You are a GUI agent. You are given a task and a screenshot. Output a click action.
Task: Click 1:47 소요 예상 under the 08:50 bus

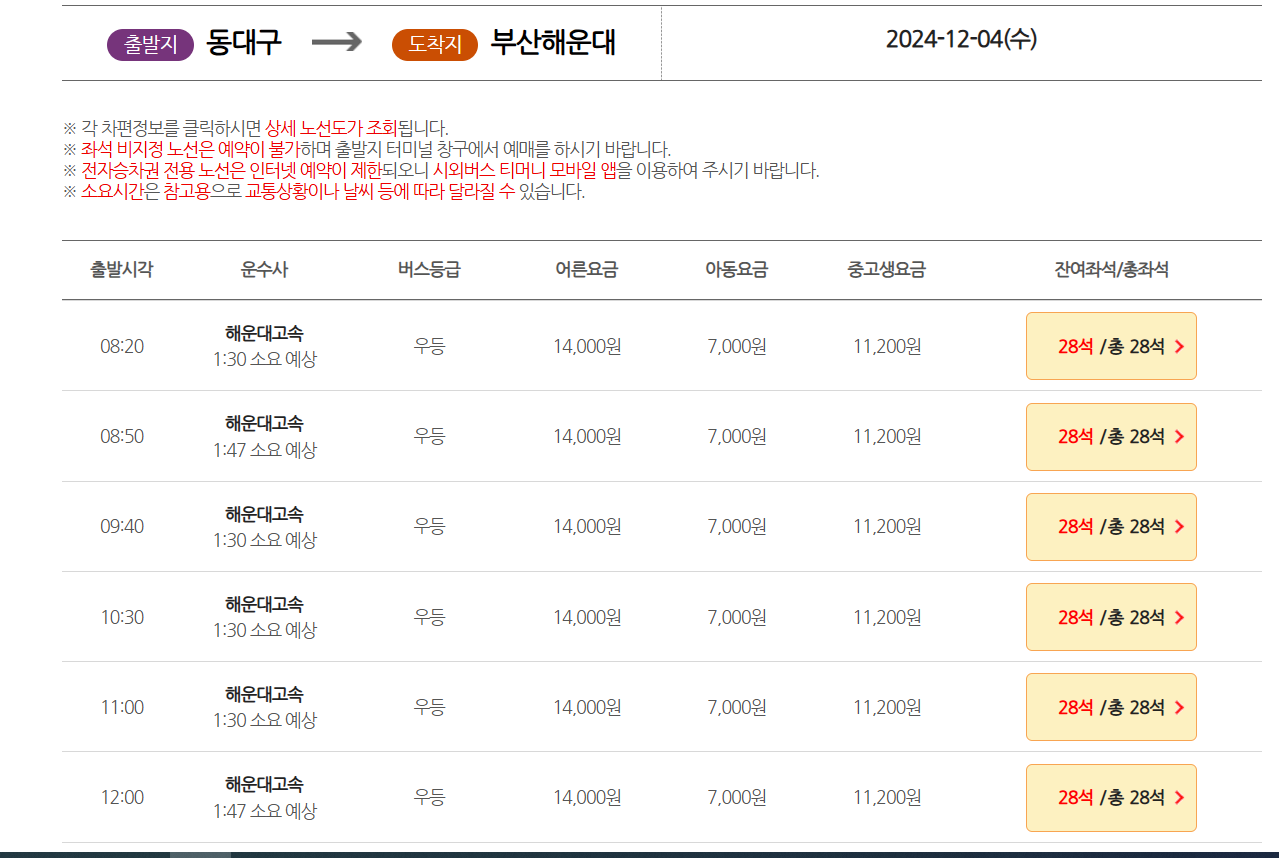coord(264,450)
